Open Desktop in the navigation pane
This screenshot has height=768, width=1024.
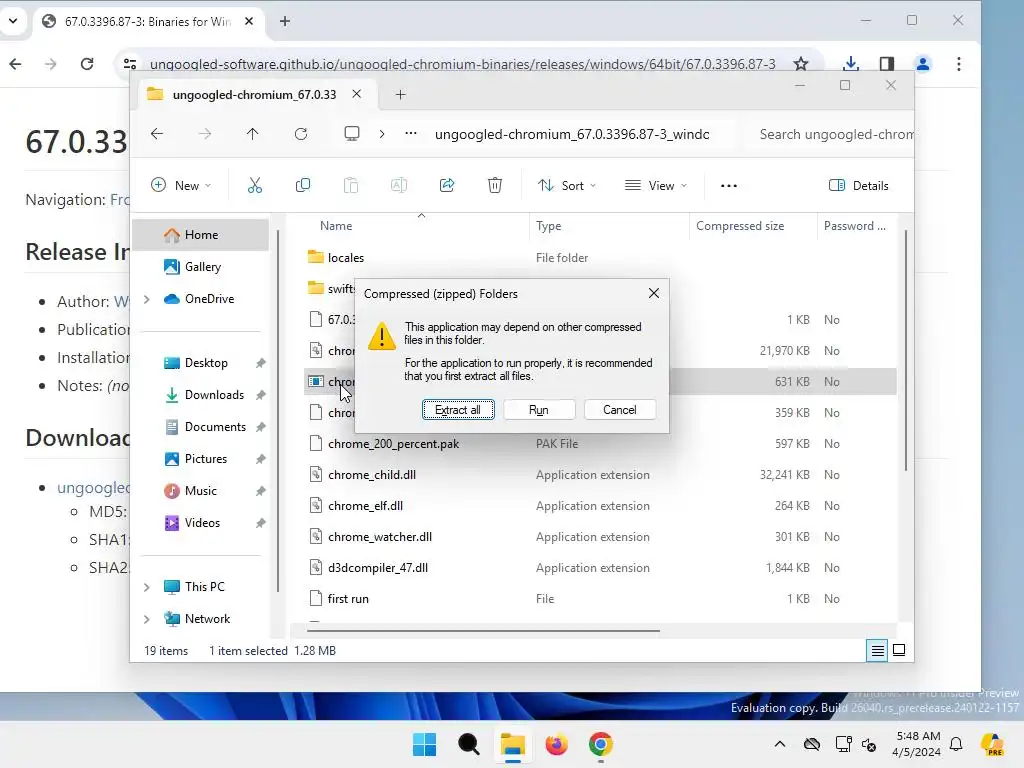(206, 362)
